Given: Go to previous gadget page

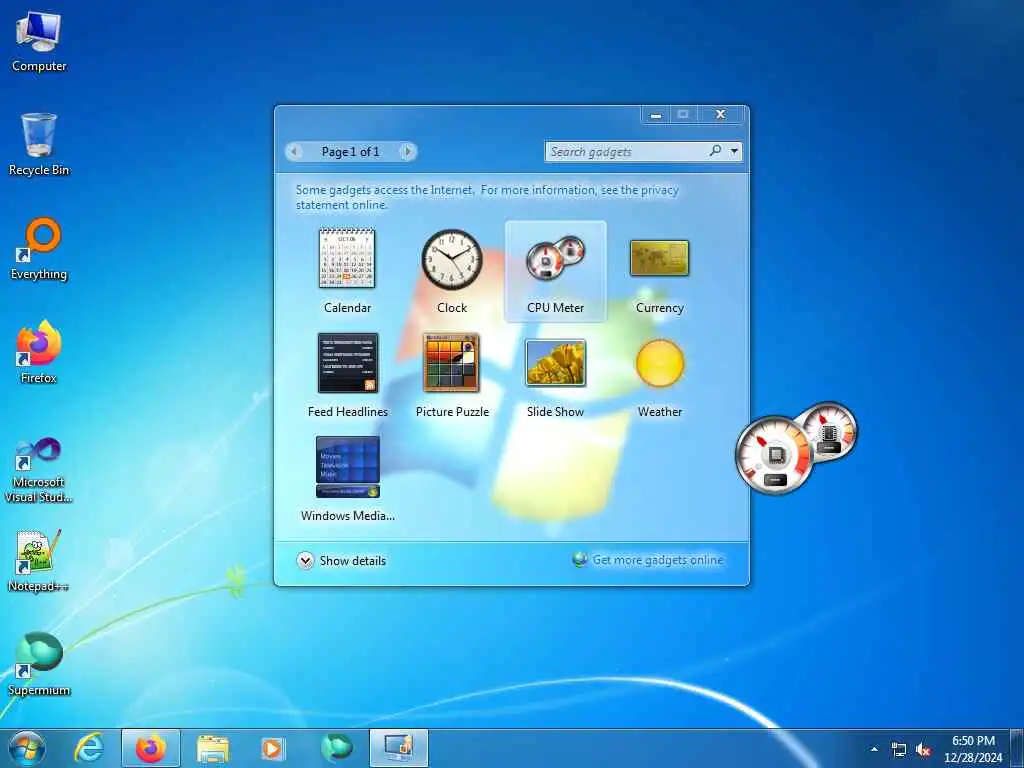Looking at the screenshot, I should coord(295,152).
